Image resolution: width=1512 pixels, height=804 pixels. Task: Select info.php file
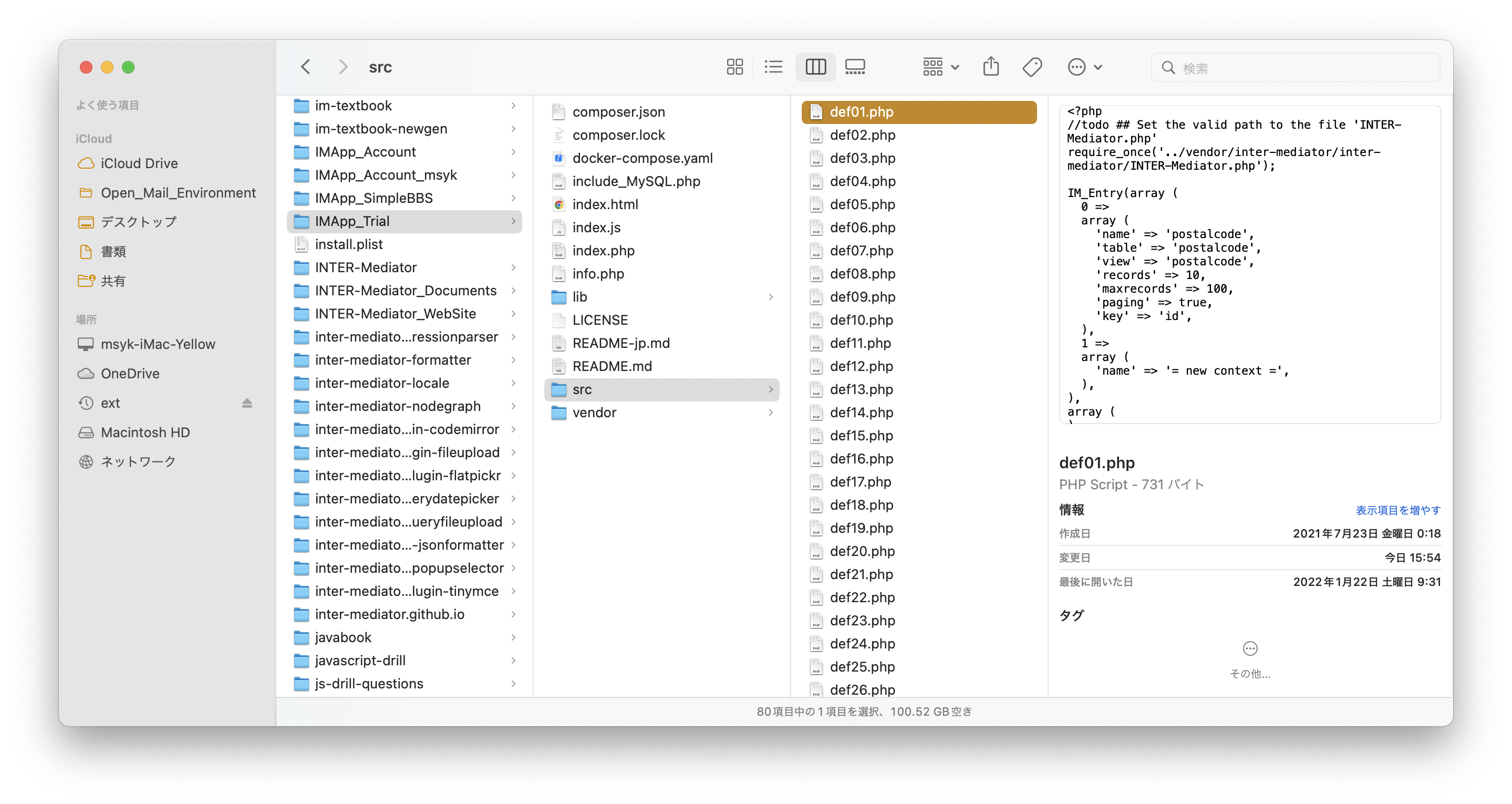(661, 273)
